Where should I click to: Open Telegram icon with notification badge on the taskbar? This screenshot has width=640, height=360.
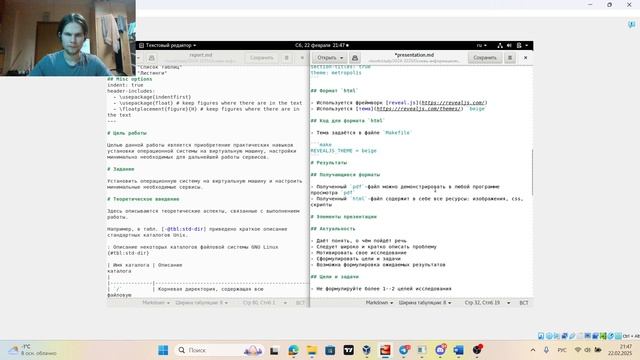(x=404, y=350)
